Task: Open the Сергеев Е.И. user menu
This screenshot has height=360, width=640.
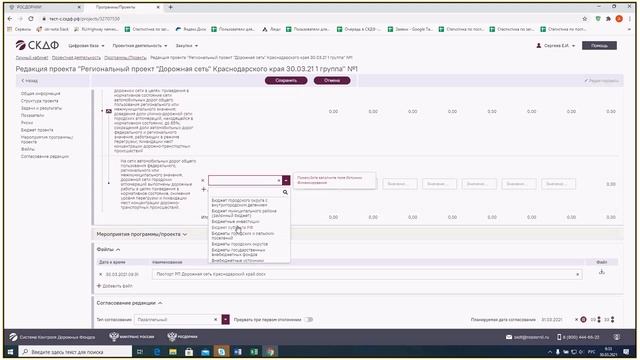Action: 556,46
